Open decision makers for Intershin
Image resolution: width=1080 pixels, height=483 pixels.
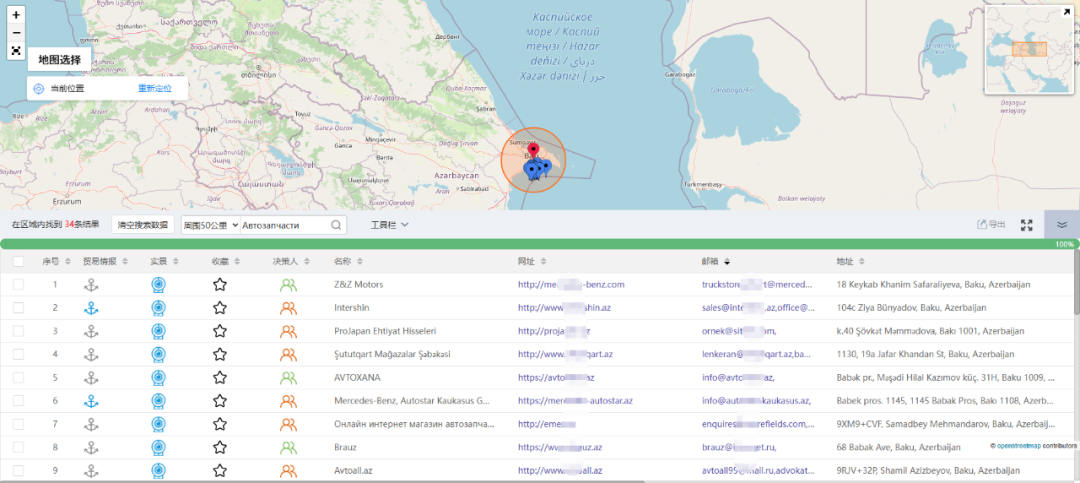click(x=289, y=308)
